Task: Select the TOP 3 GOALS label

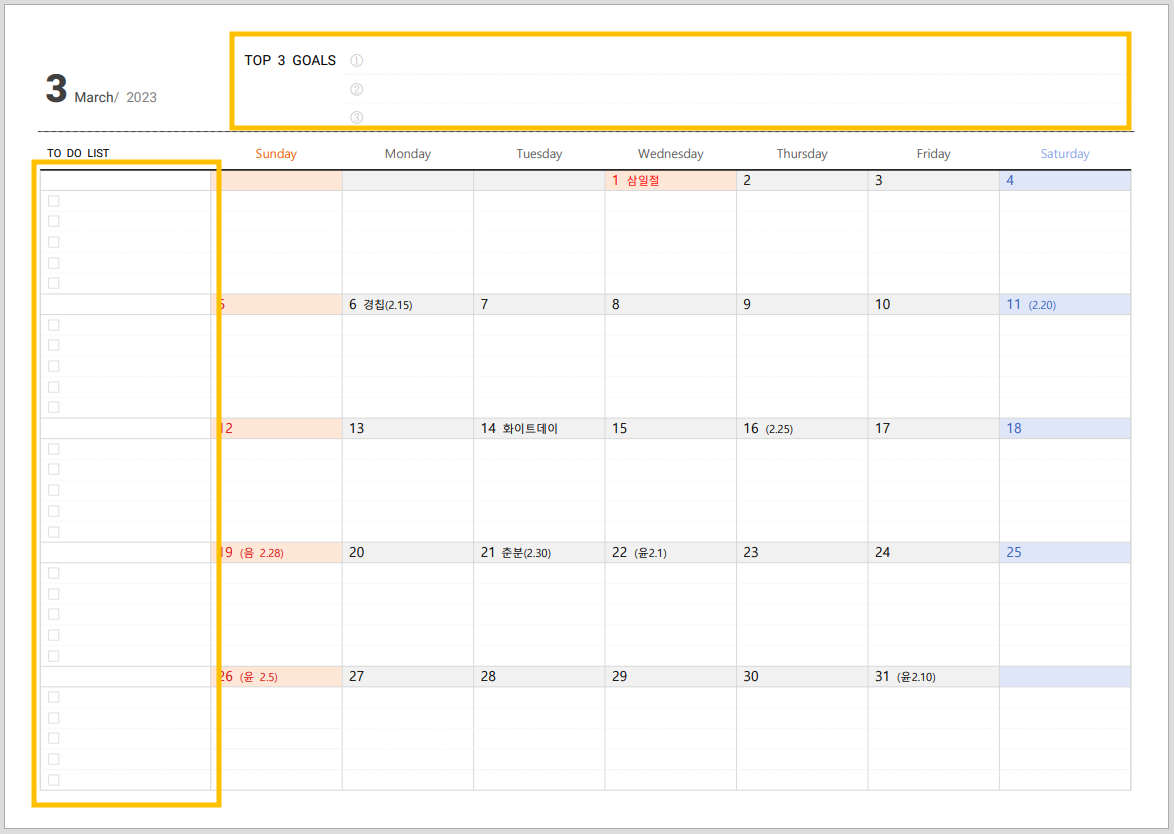Action: pos(290,61)
